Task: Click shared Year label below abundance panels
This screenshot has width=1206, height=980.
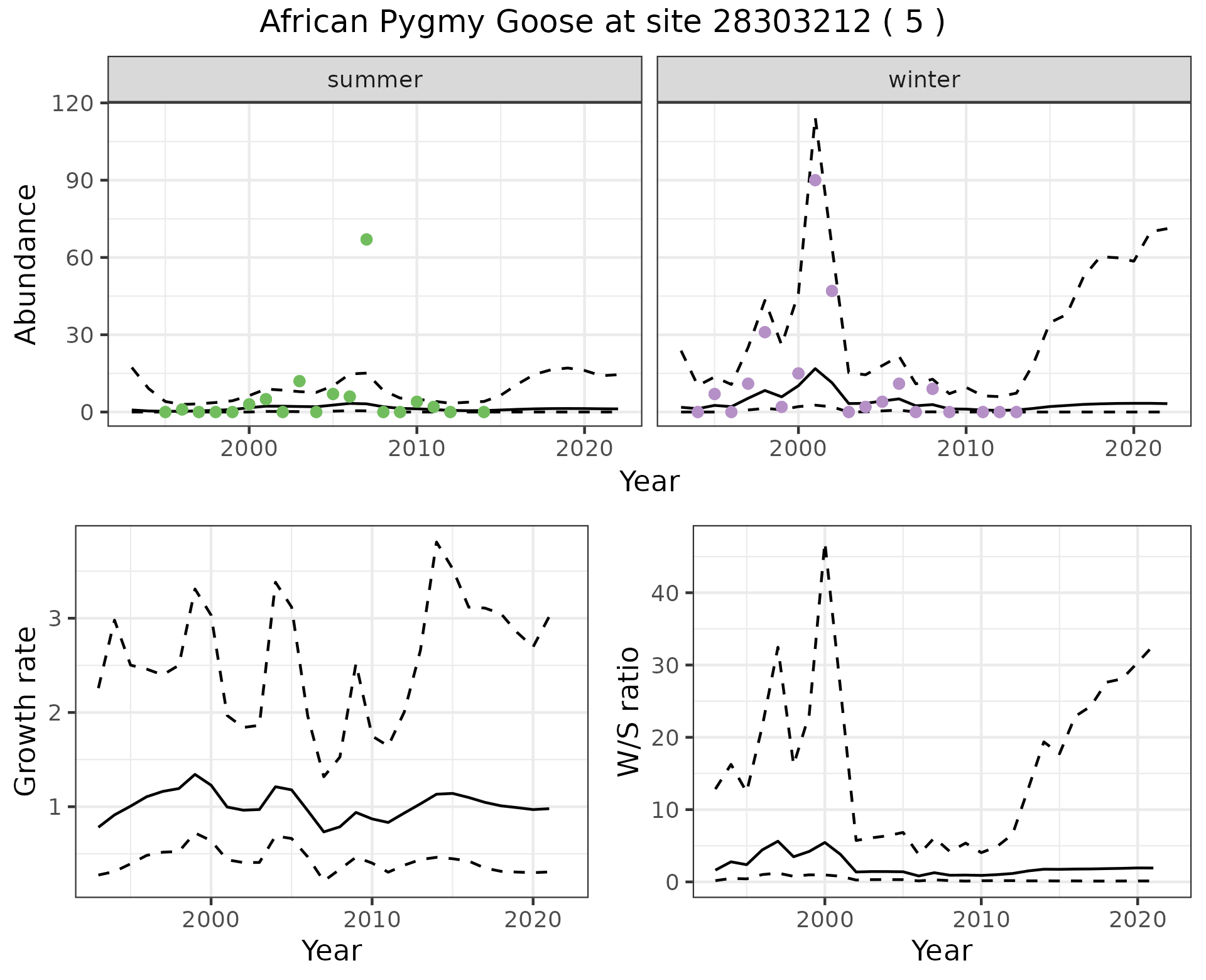Action: (649, 482)
